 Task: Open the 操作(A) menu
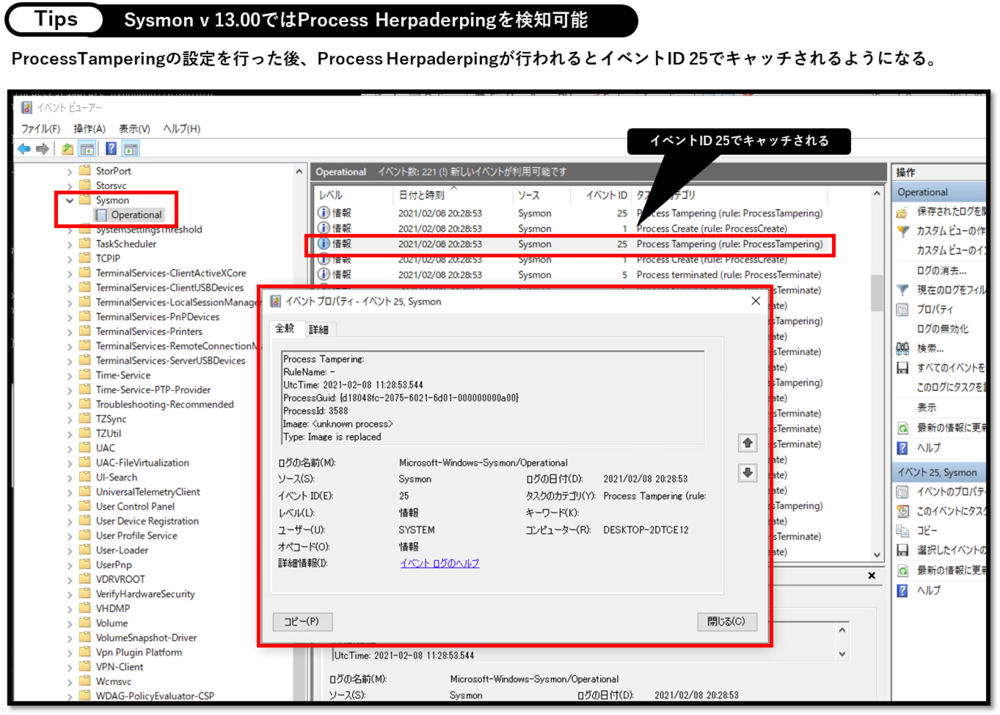click(89, 129)
